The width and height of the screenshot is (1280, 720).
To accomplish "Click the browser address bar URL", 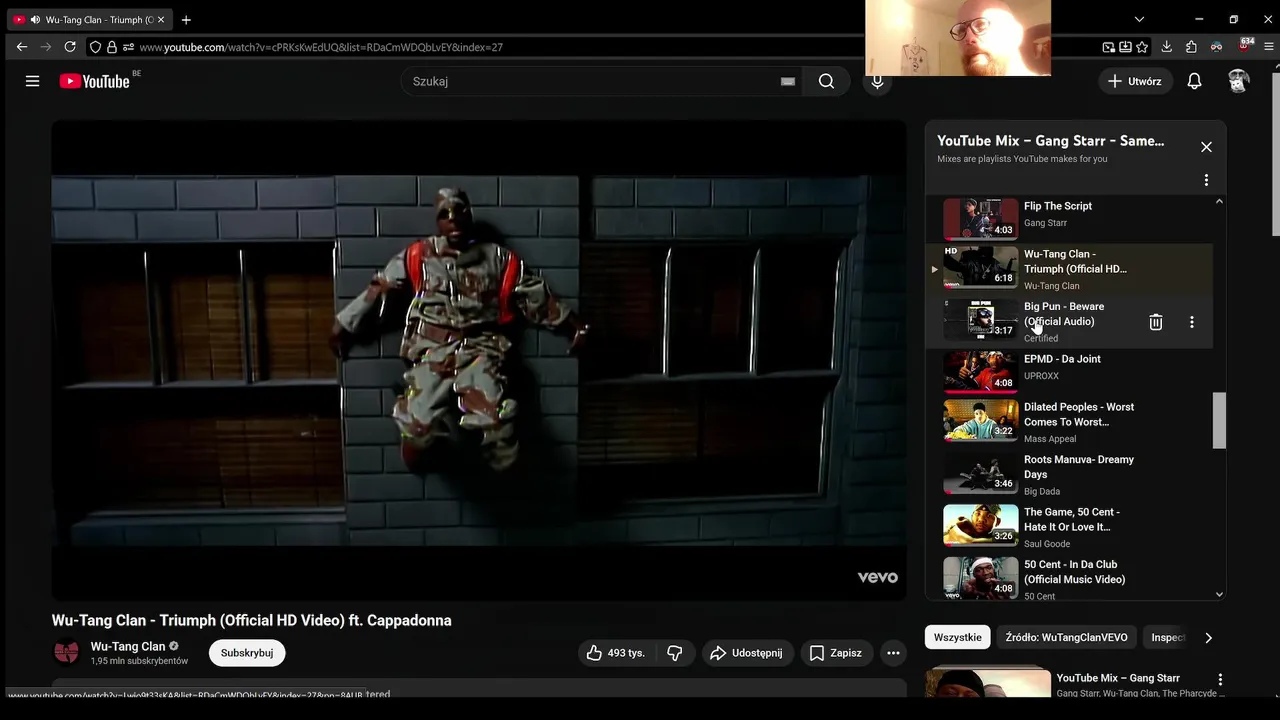I will 321,47.
